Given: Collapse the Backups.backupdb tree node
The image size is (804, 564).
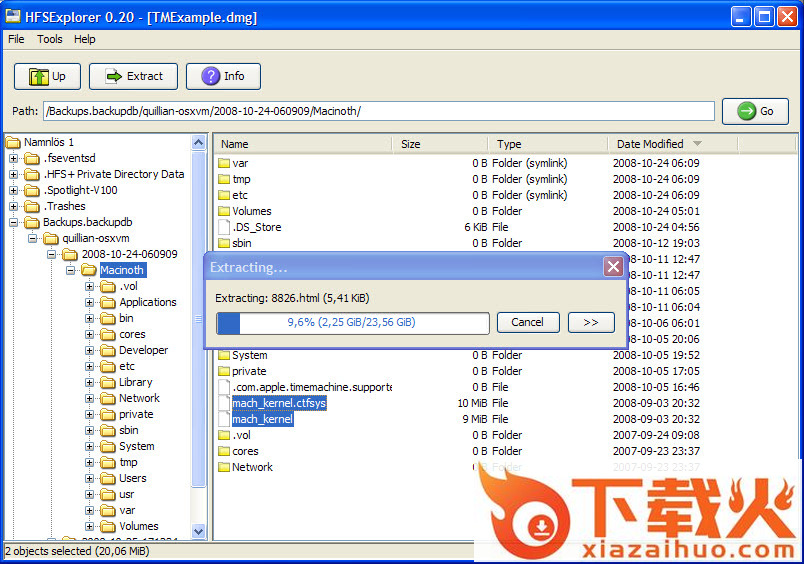Looking at the screenshot, I should [x=14, y=222].
